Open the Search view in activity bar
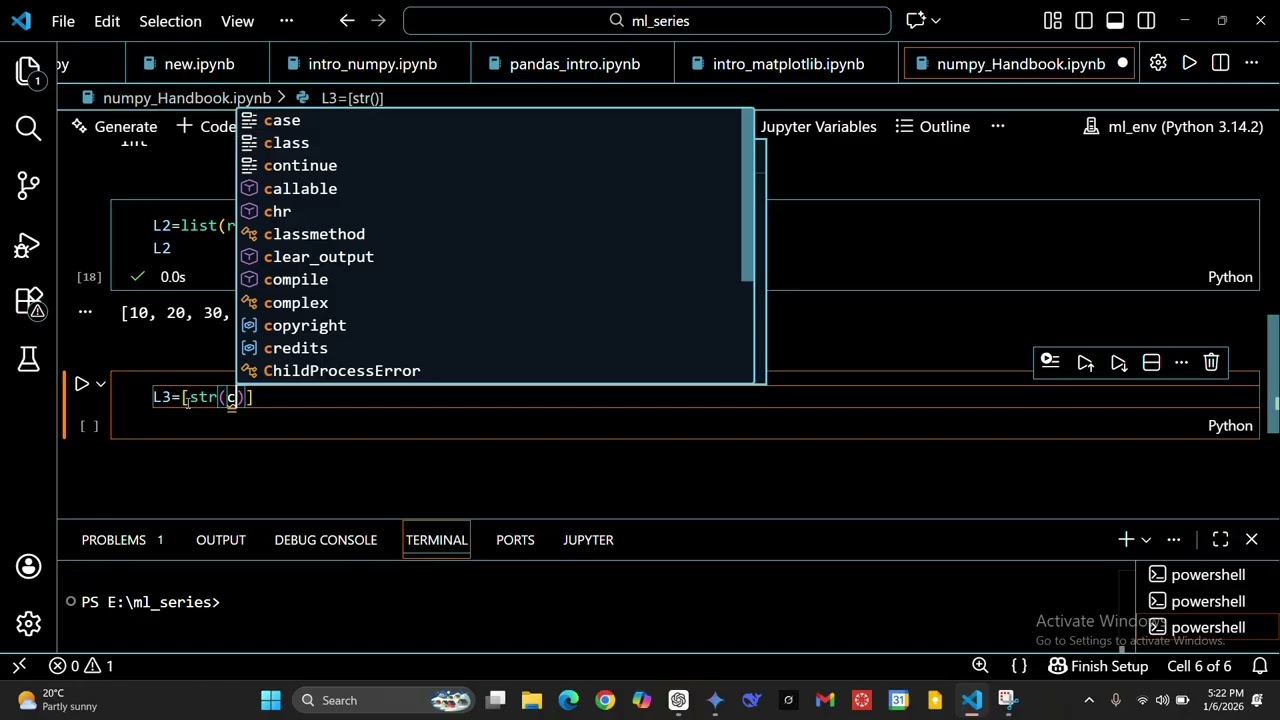 point(28,128)
